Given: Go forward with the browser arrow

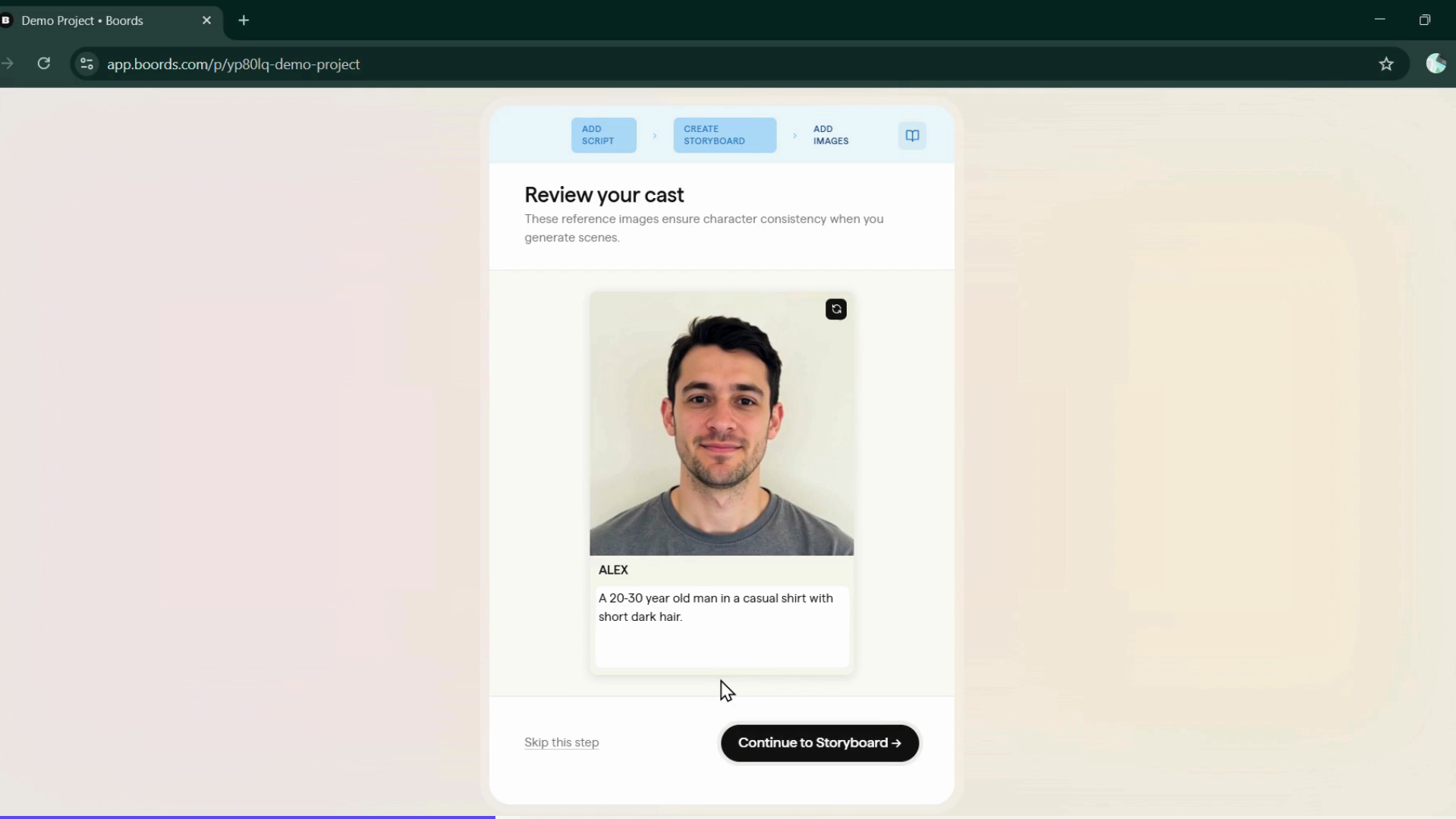Looking at the screenshot, I should 8,64.
